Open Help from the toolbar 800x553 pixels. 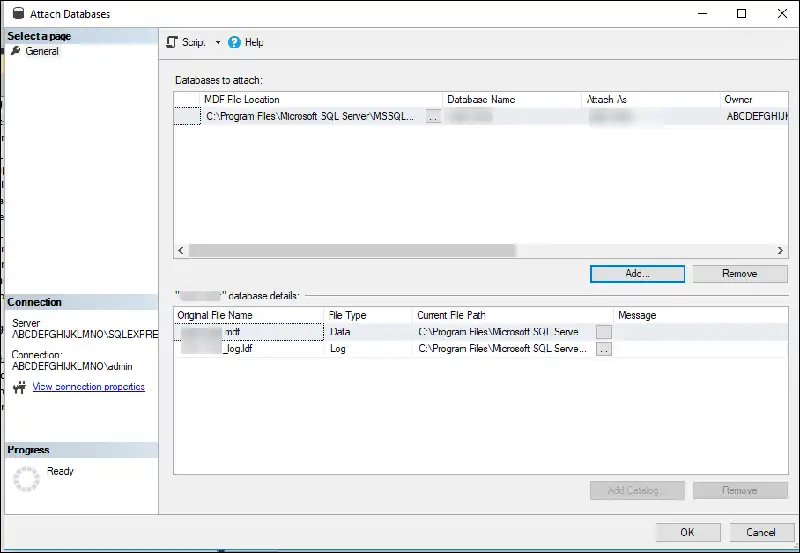pos(245,42)
